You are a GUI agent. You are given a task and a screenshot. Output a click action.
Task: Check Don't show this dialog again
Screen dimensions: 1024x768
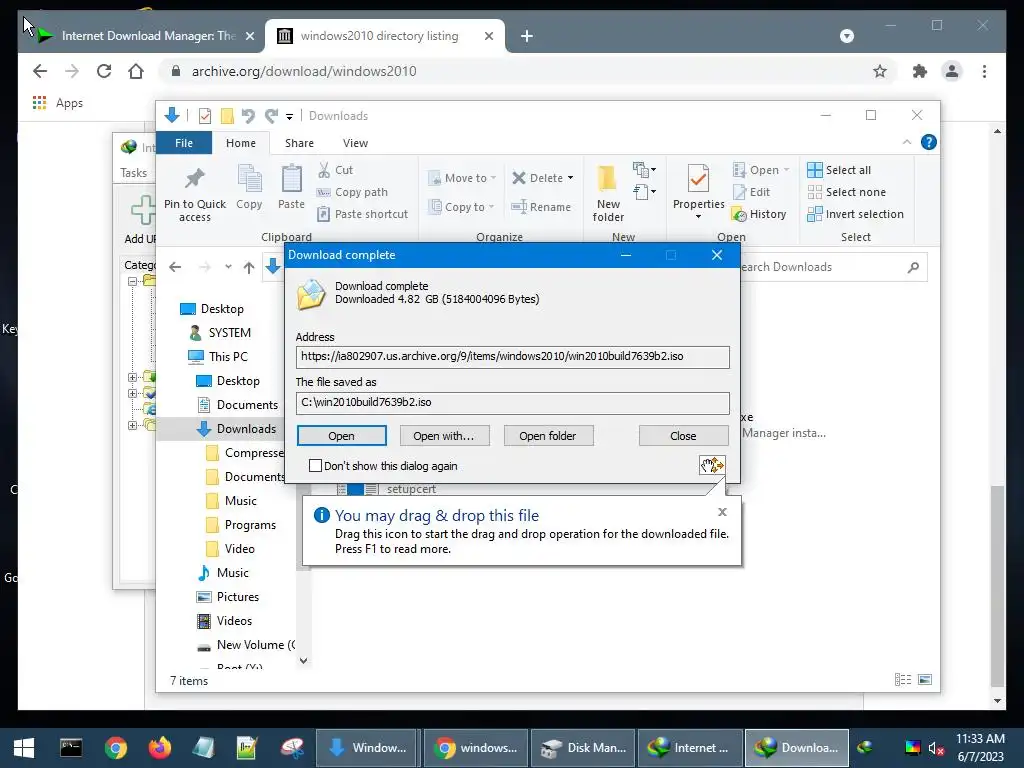point(315,466)
